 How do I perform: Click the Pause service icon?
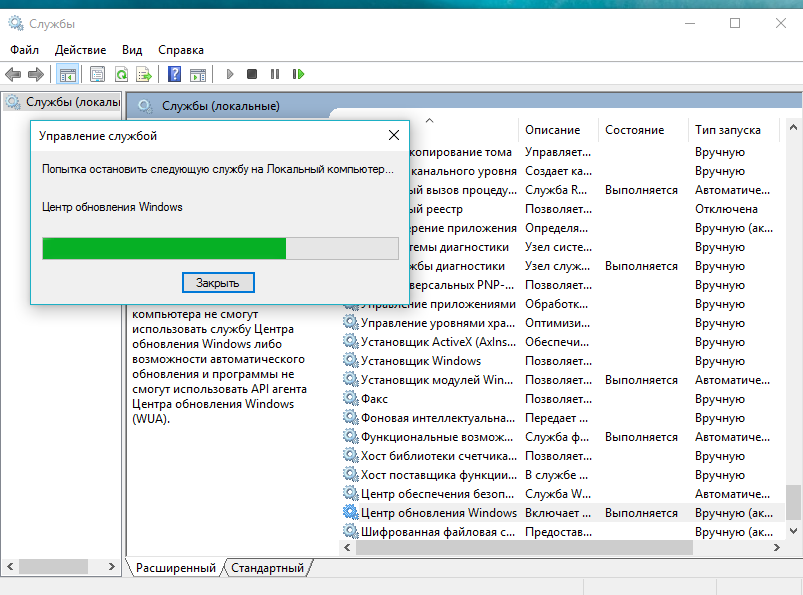pos(274,75)
